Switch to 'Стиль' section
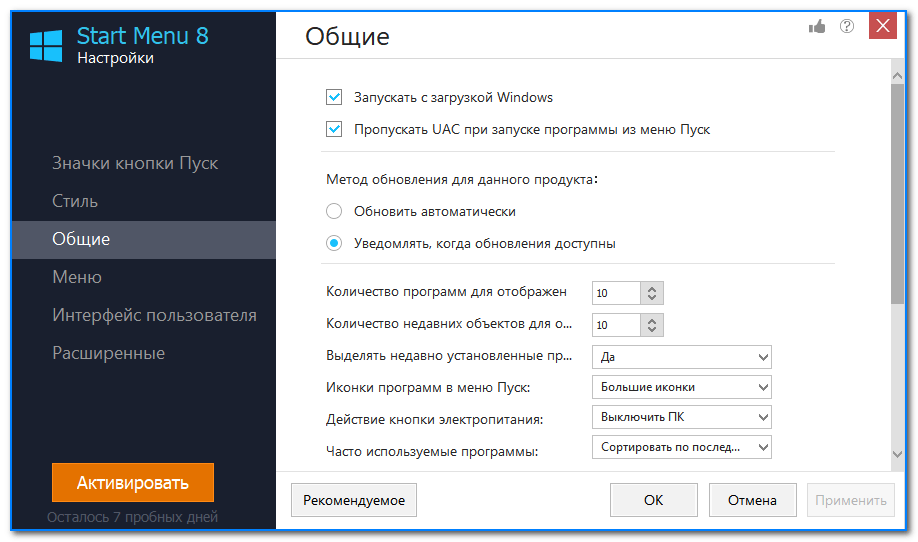The width and height of the screenshot is (918, 542). click(144, 201)
